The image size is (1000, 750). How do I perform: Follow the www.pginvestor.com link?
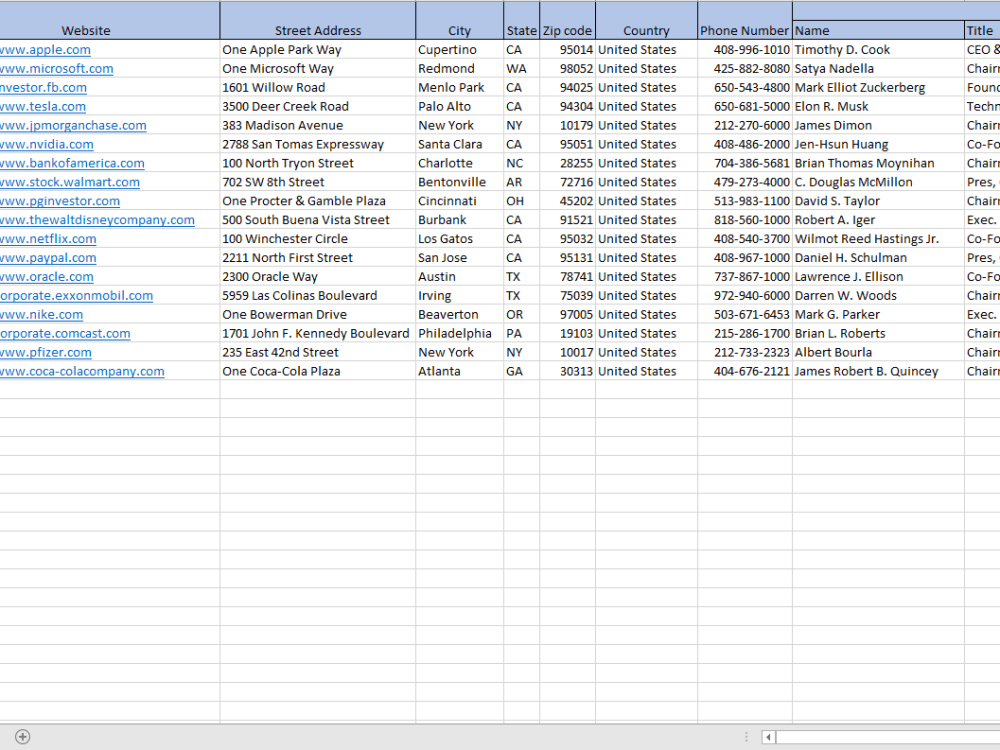[60, 202]
